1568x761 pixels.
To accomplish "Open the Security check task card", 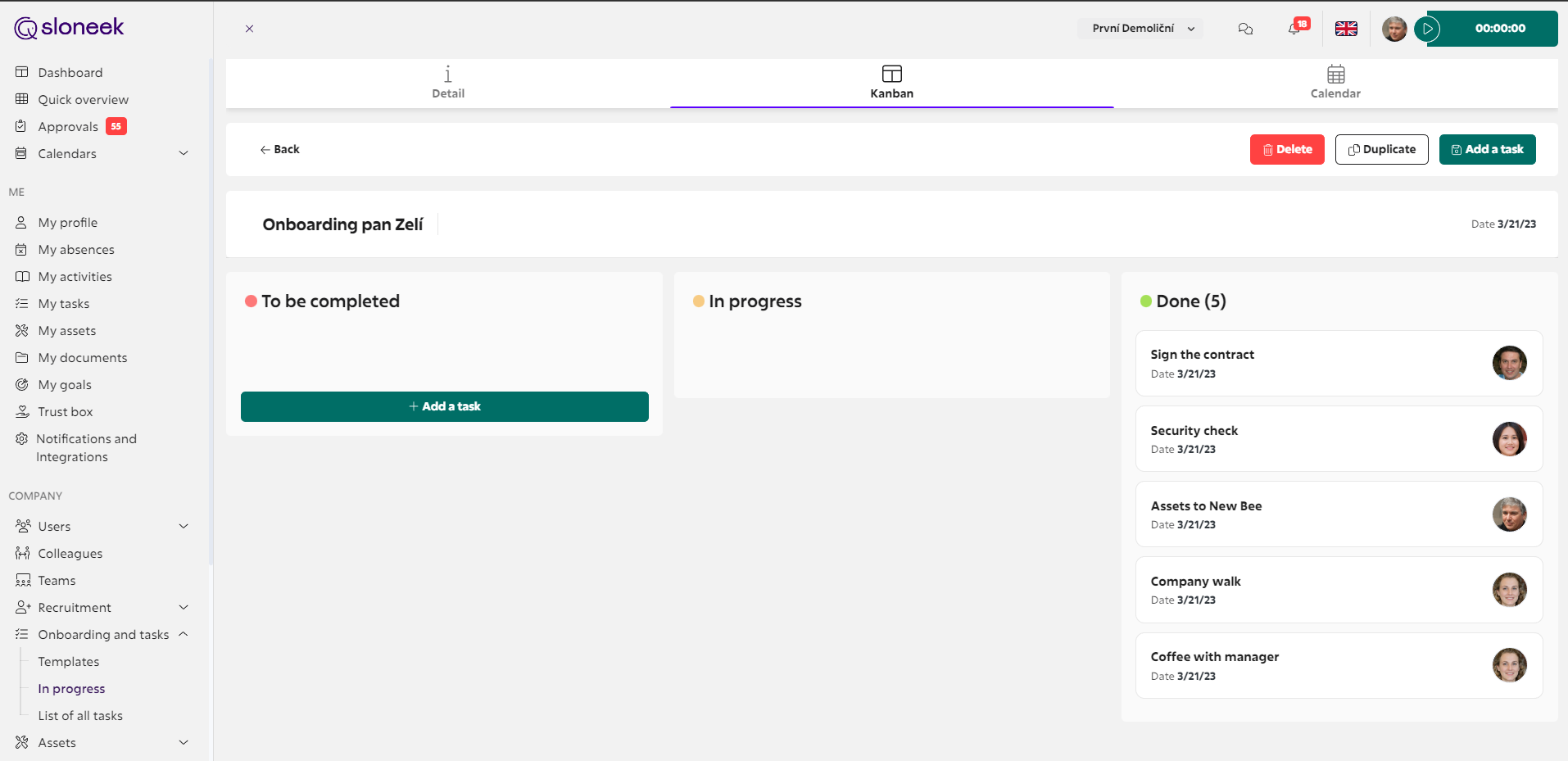I will click(x=1339, y=439).
